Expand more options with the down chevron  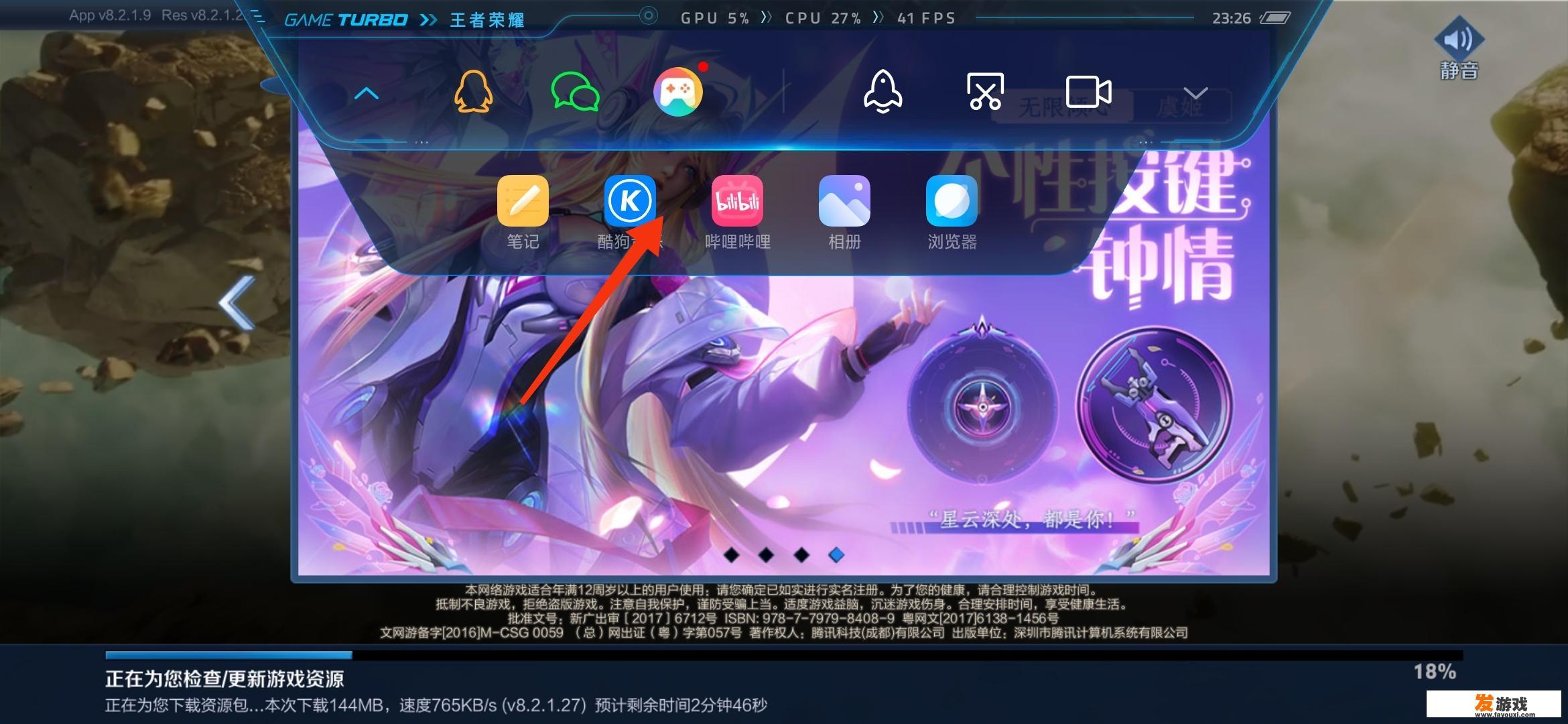(1195, 93)
